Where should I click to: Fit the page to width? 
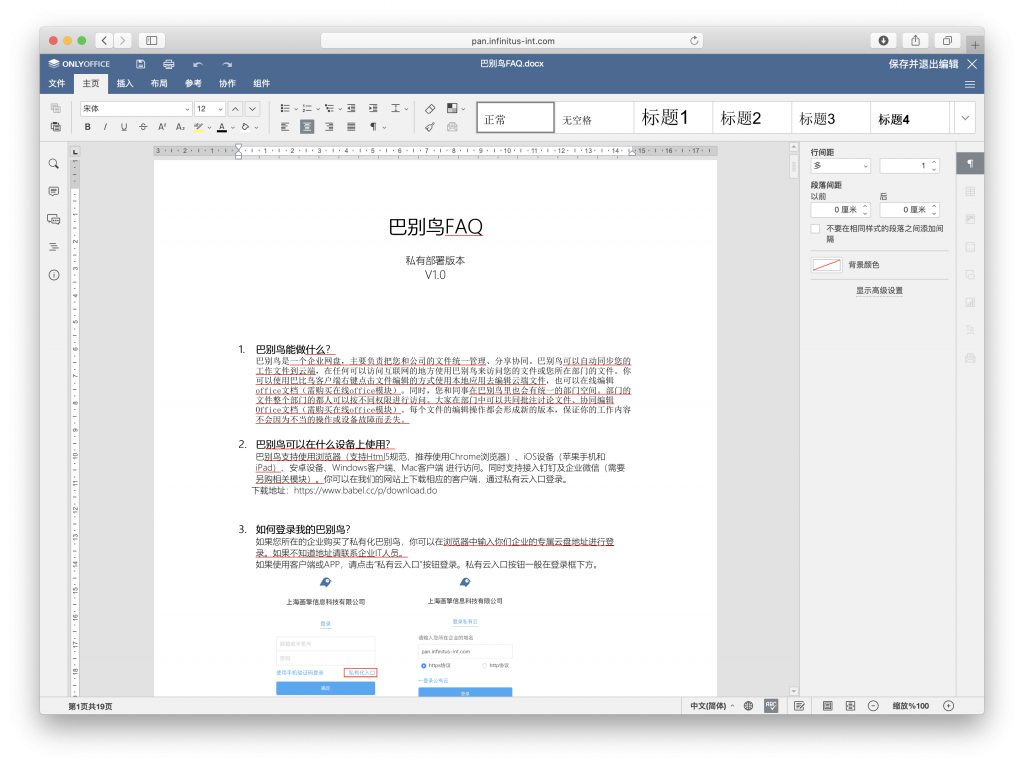[850, 706]
